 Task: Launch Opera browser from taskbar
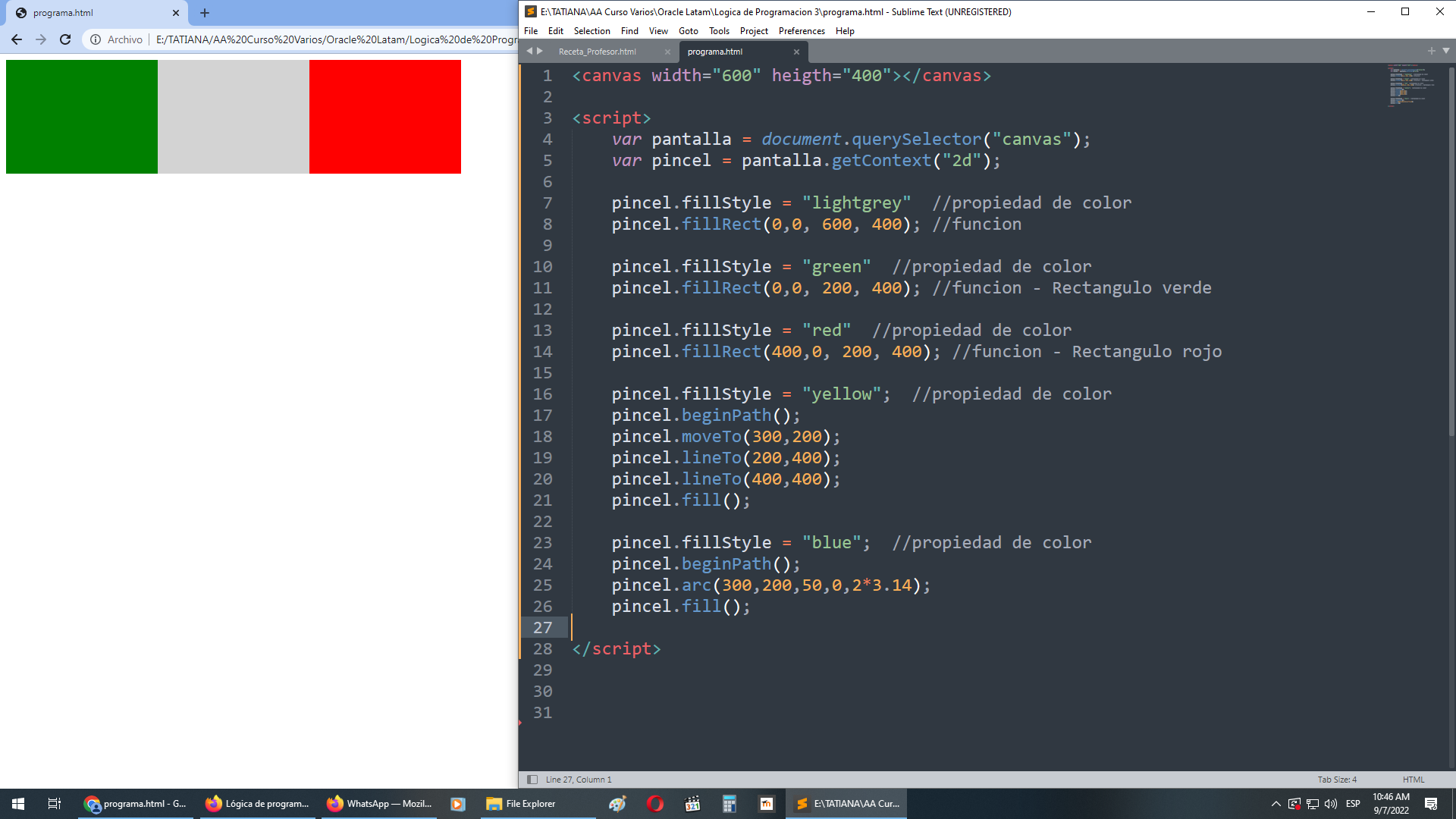(x=655, y=804)
